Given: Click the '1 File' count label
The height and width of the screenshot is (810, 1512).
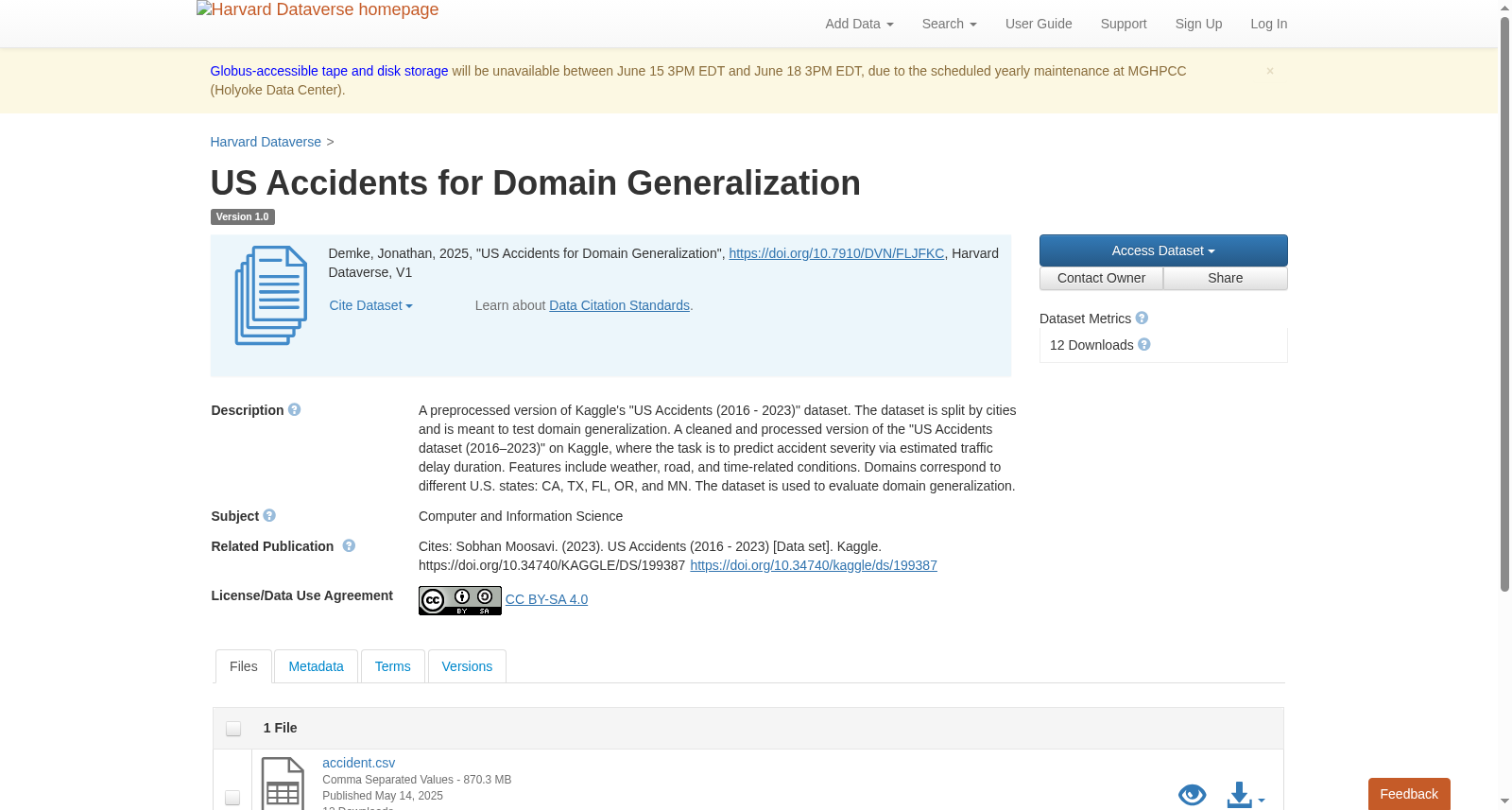Looking at the screenshot, I should click(280, 728).
